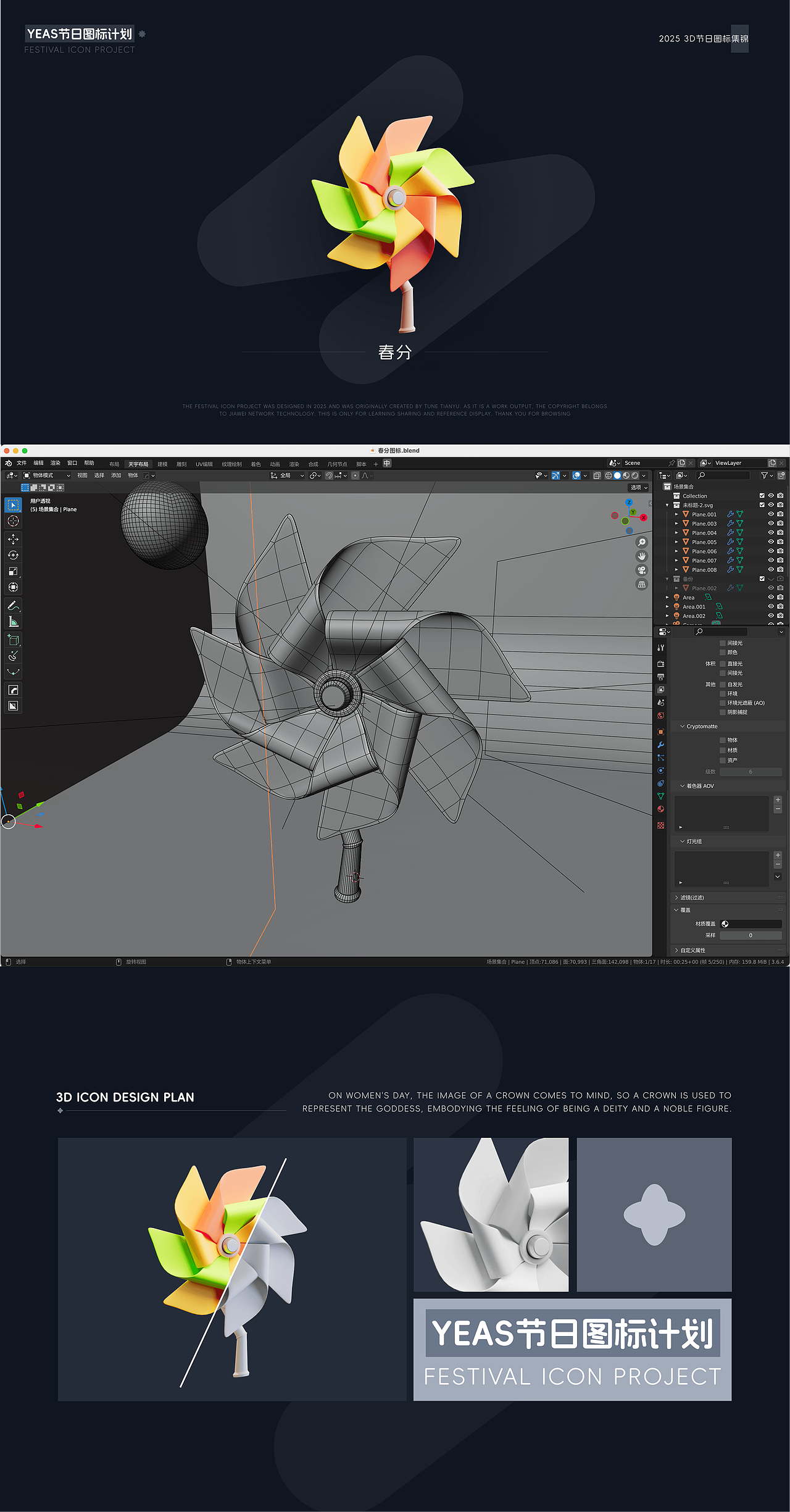
Task: Select the Box Select tool in Blender toolbar
Action: [13, 505]
